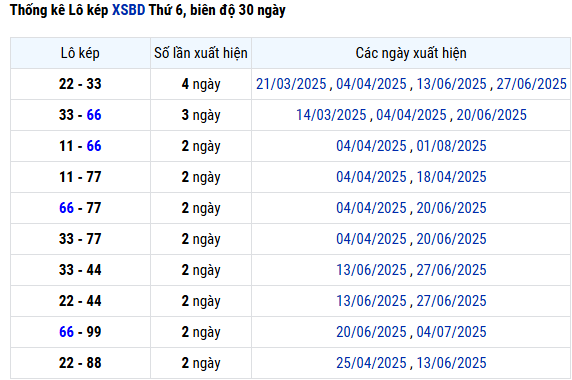Click the '4 ngày' count cell
This screenshot has height=380, width=572.
pyautogui.click(x=201, y=84)
